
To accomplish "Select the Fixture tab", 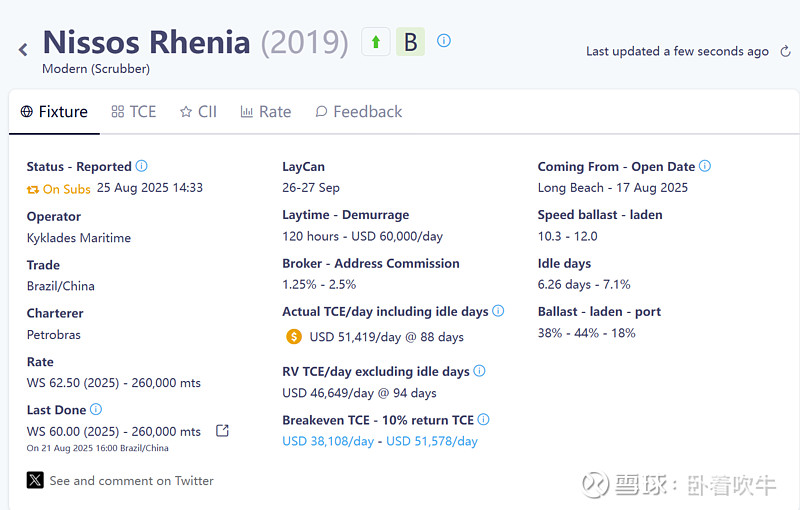I will [54, 112].
